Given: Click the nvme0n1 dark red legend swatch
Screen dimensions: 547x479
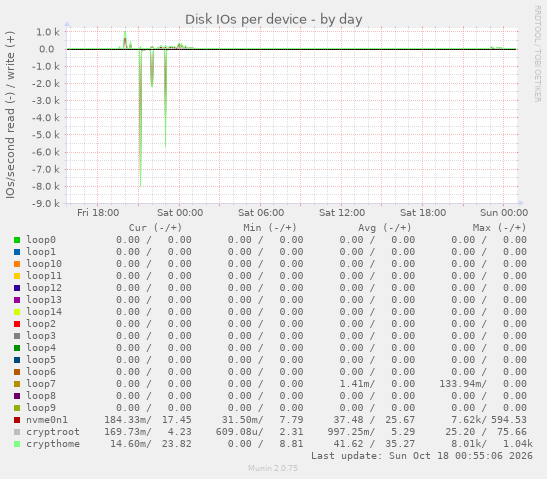Looking at the screenshot, I should (17, 420).
